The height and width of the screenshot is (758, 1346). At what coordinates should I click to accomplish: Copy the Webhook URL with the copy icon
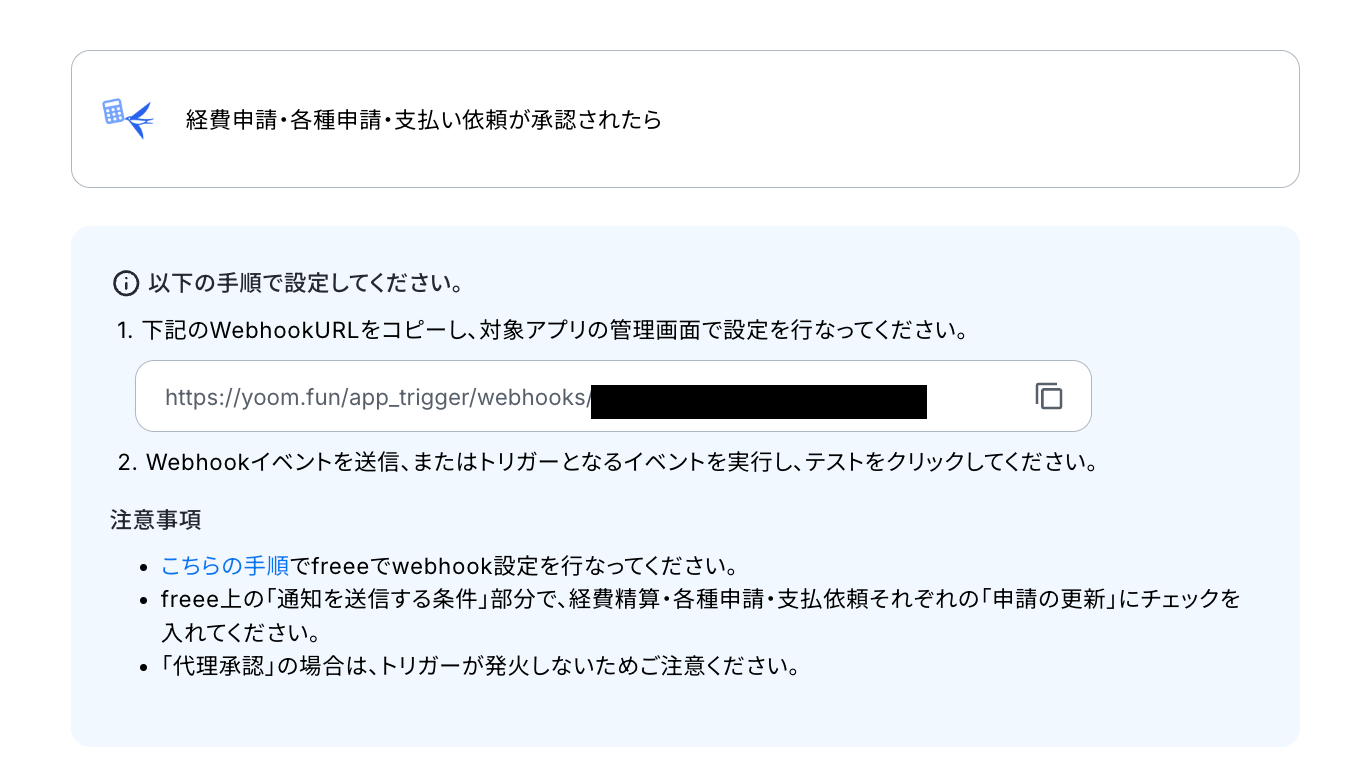(1048, 396)
